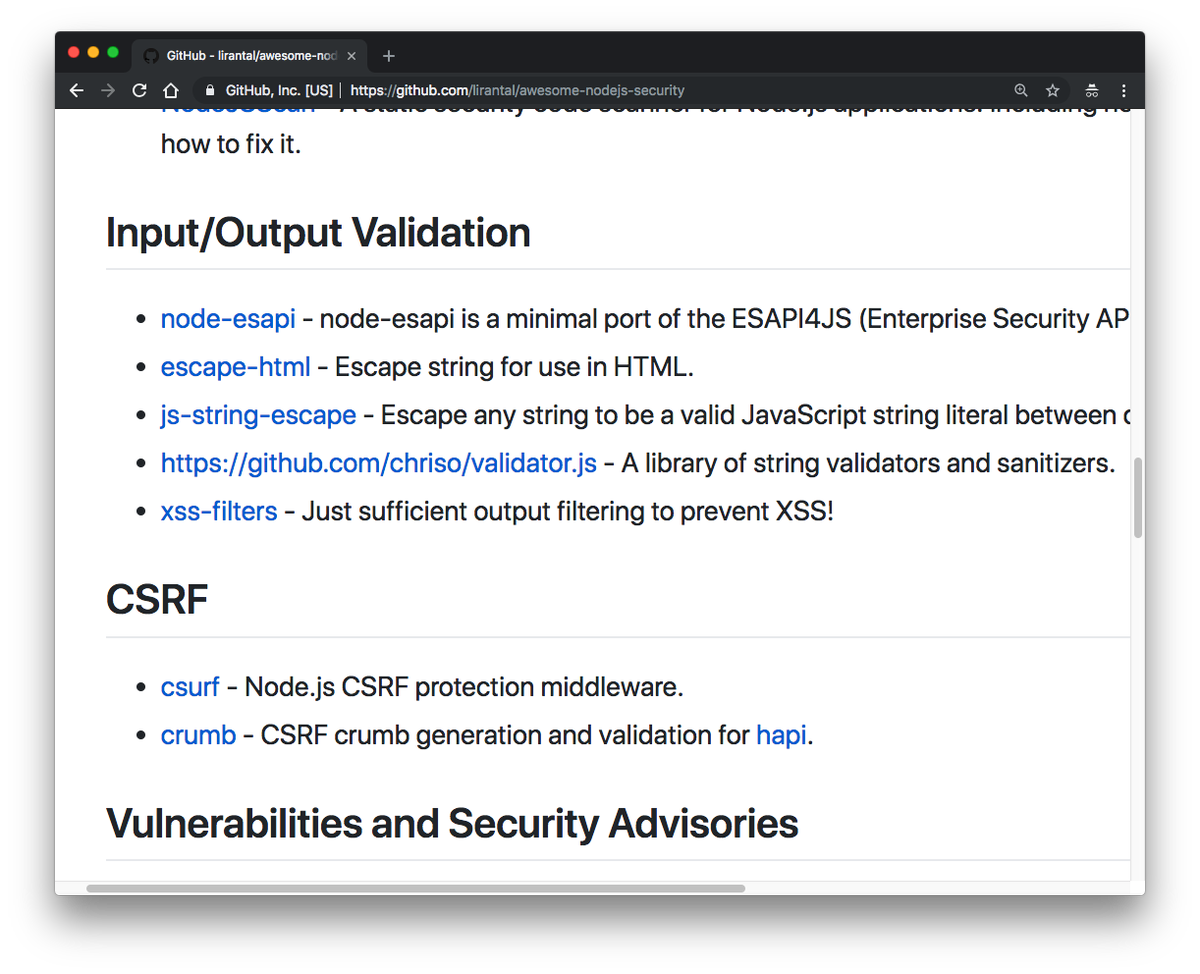Open the escape-html link
The height and width of the screenshot is (974, 1200).
coord(235,367)
